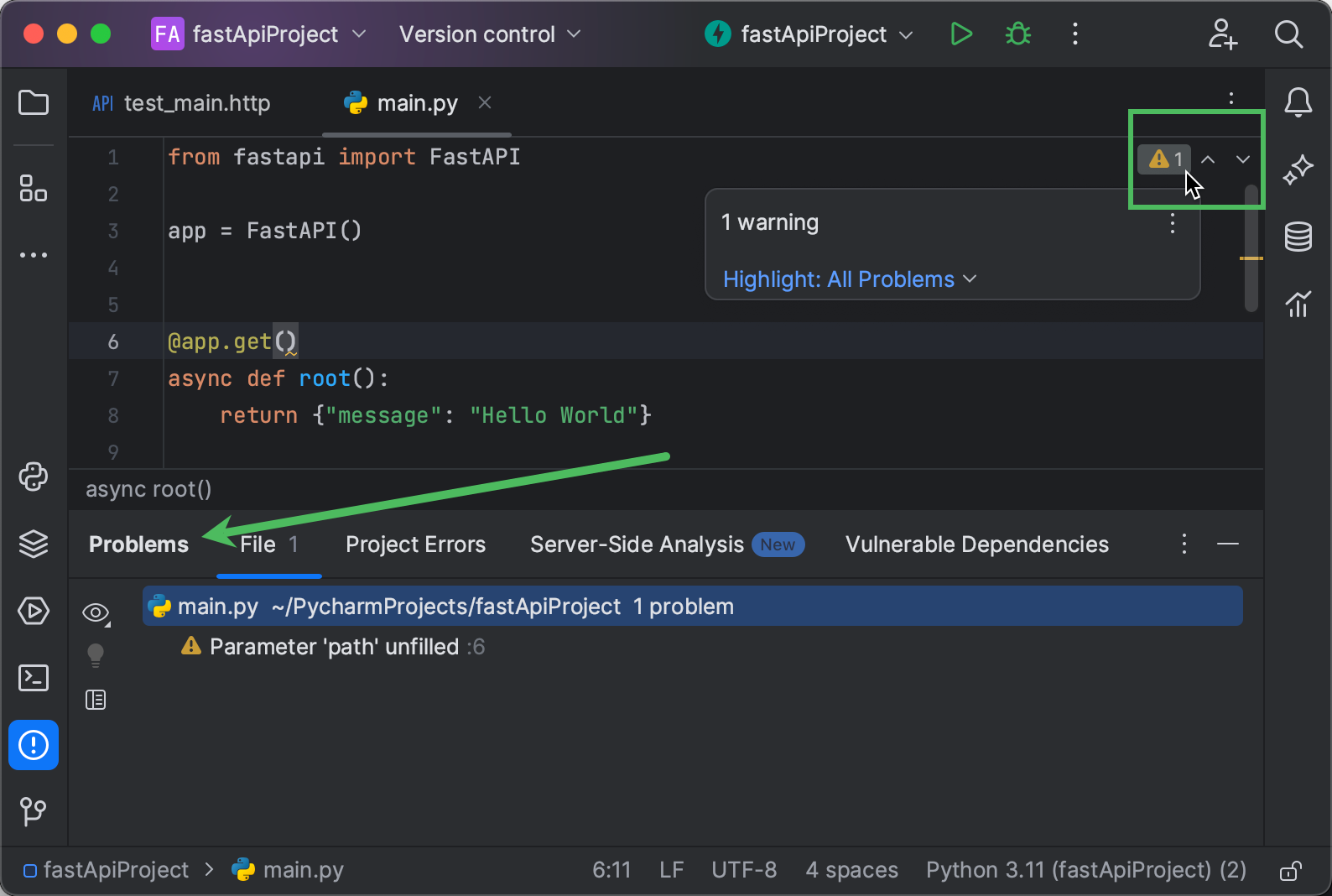This screenshot has height=896, width=1332.
Task: Switch to the Project Errors tab
Action: pos(415,544)
